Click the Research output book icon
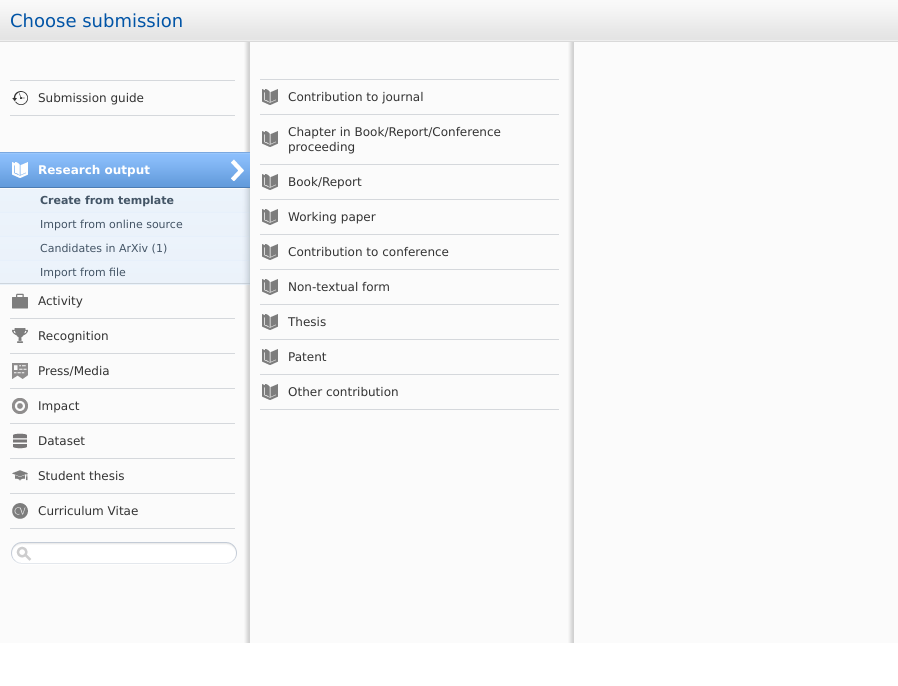Image resolution: width=898 pixels, height=686 pixels. 20,169
